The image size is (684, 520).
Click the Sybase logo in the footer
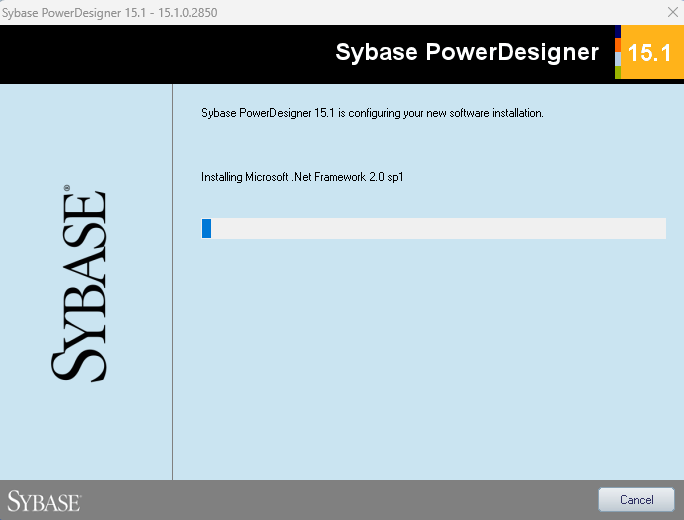44,501
